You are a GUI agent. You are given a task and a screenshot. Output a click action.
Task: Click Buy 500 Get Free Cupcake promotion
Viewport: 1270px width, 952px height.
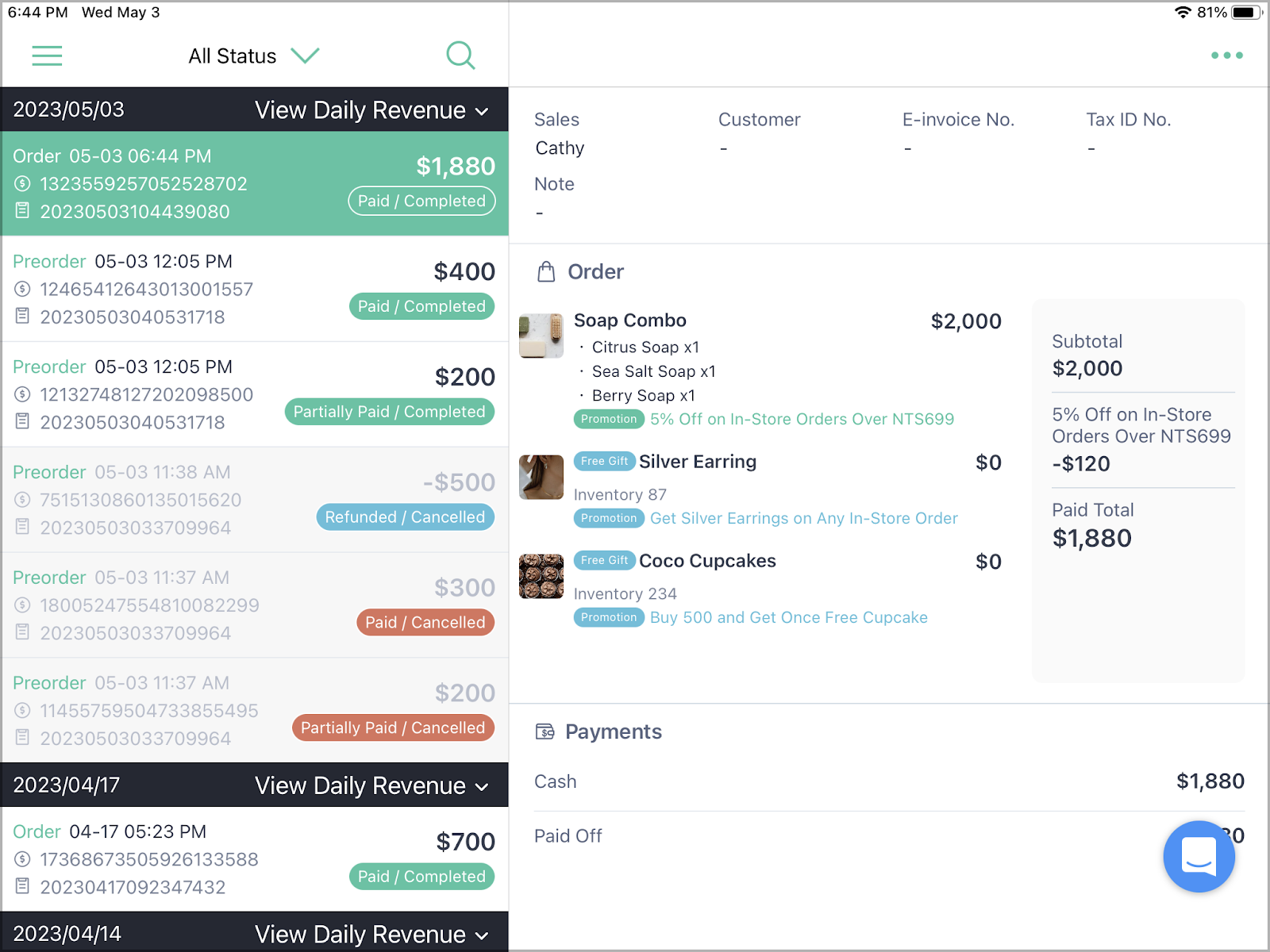pos(788,617)
